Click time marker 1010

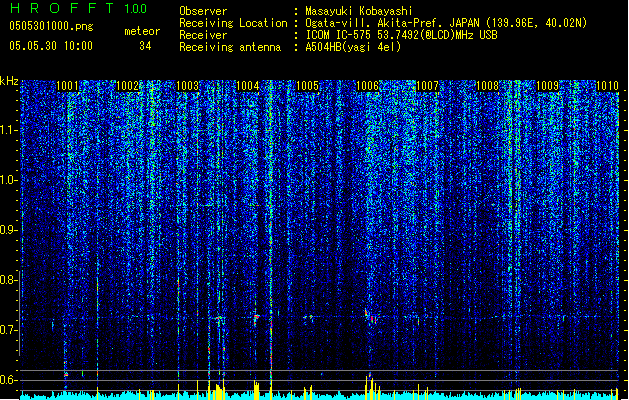(x=607, y=86)
